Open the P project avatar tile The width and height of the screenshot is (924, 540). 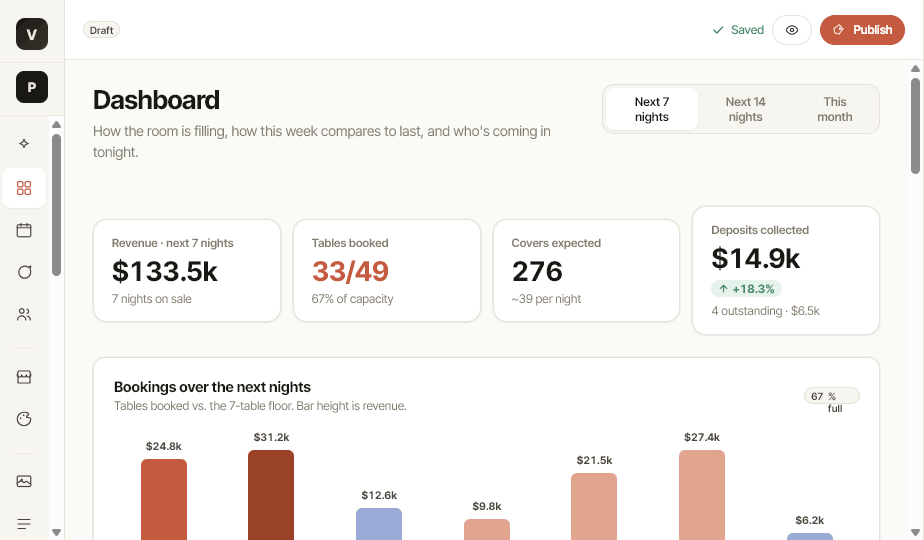[x=32, y=87]
